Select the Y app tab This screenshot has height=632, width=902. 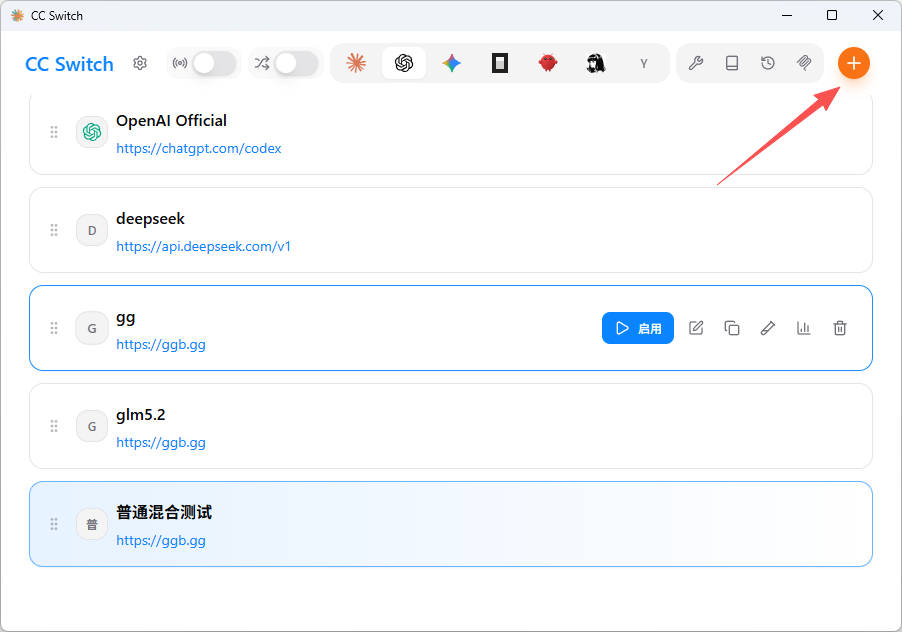[x=644, y=63]
